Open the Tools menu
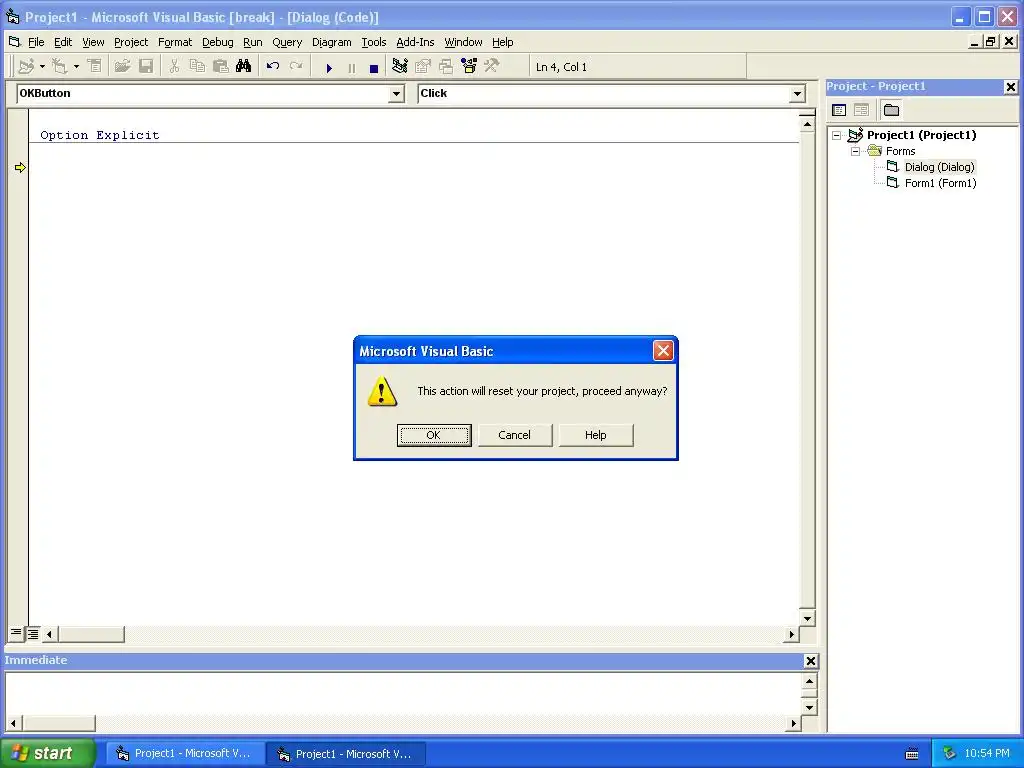 (374, 42)
